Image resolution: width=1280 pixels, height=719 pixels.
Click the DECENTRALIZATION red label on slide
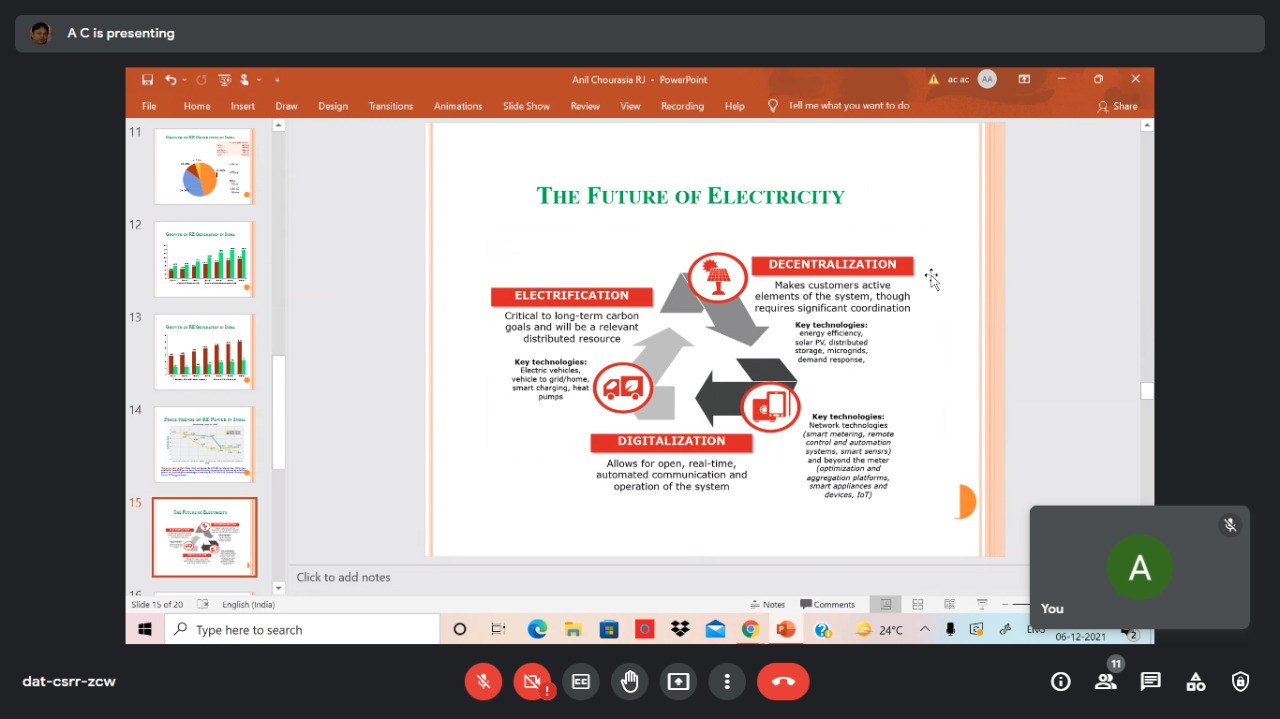tap(832, 265)
